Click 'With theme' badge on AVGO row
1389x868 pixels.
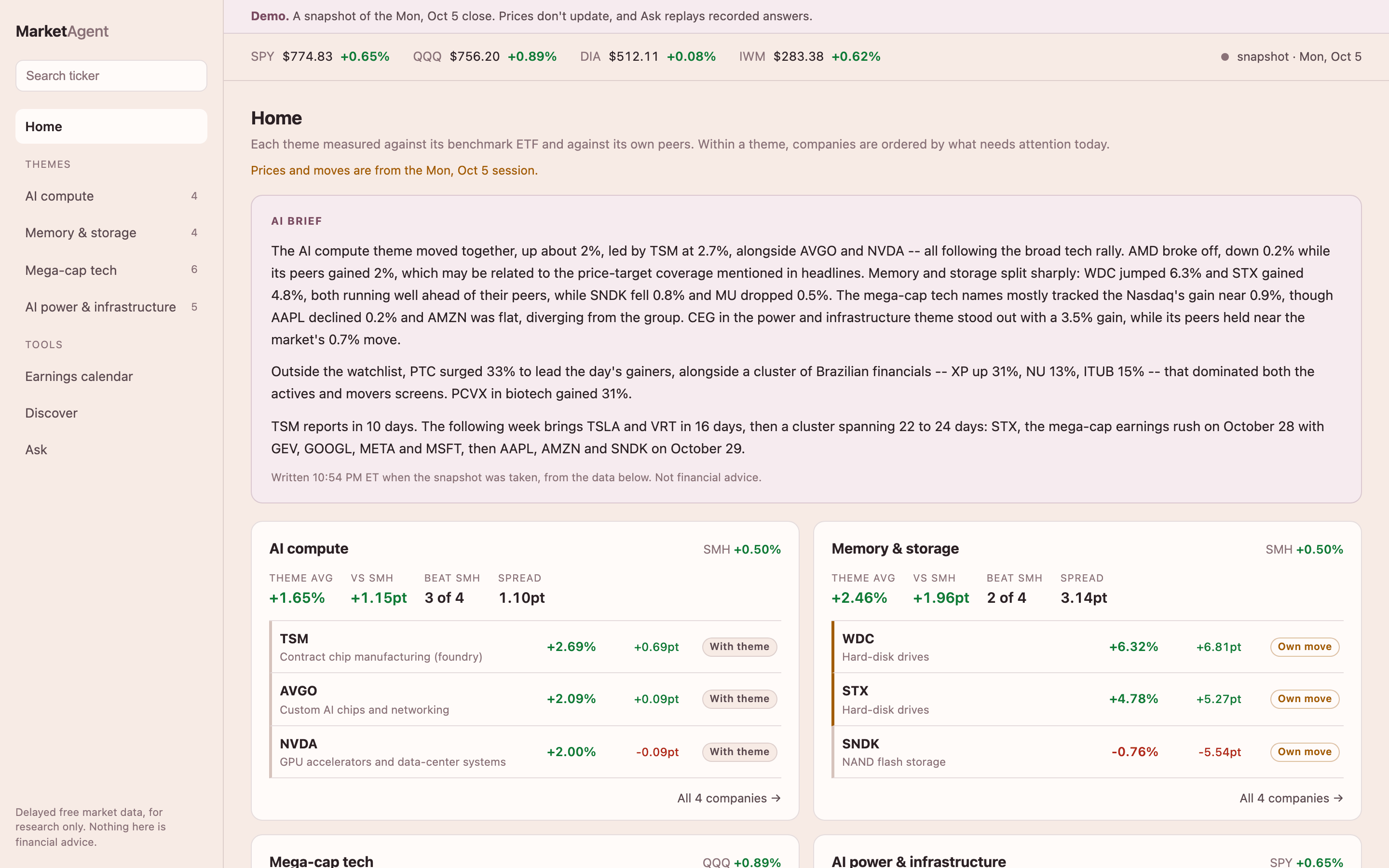739,699
